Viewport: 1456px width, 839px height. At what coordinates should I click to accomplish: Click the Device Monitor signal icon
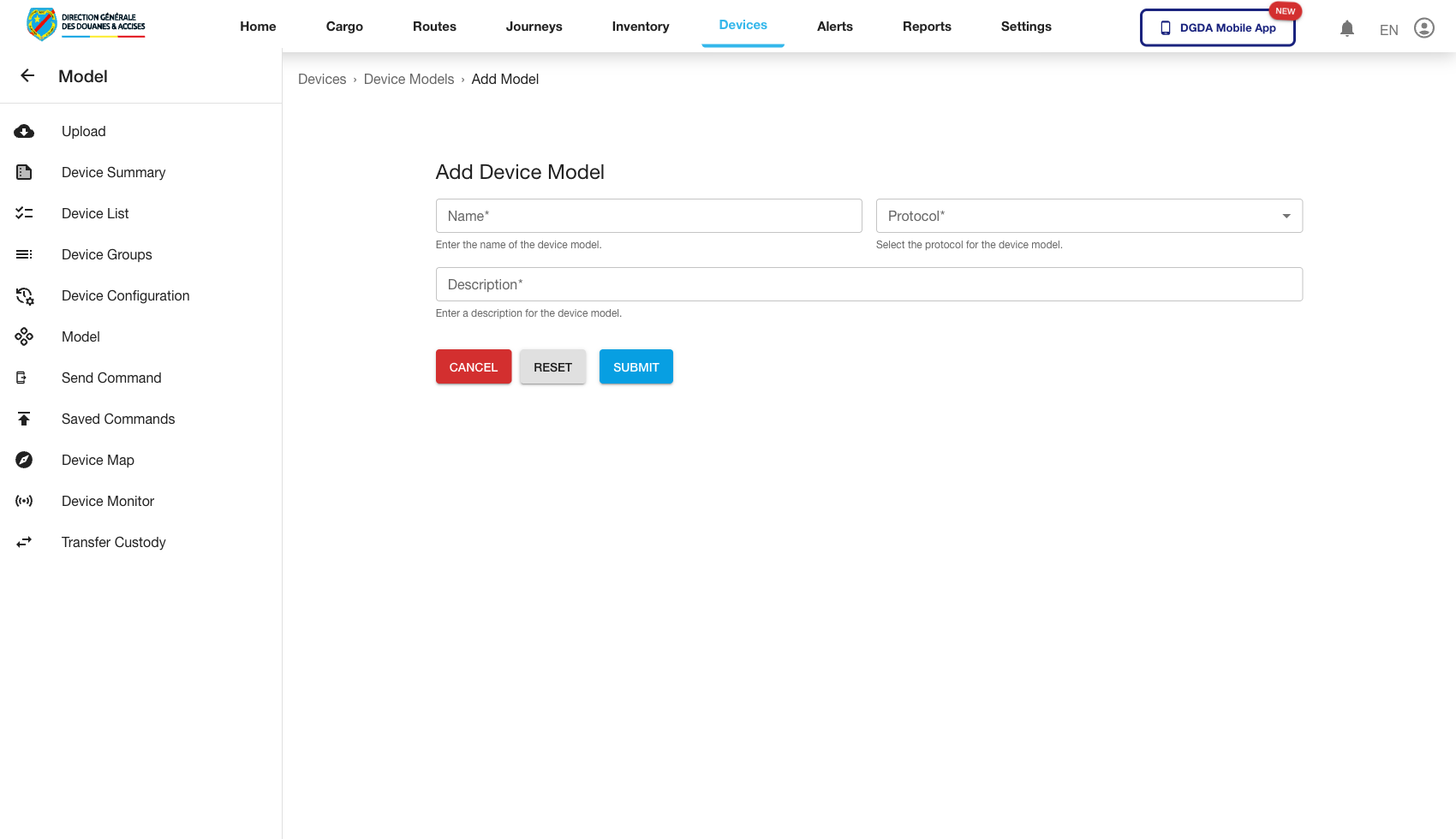[x=24, y=501]
